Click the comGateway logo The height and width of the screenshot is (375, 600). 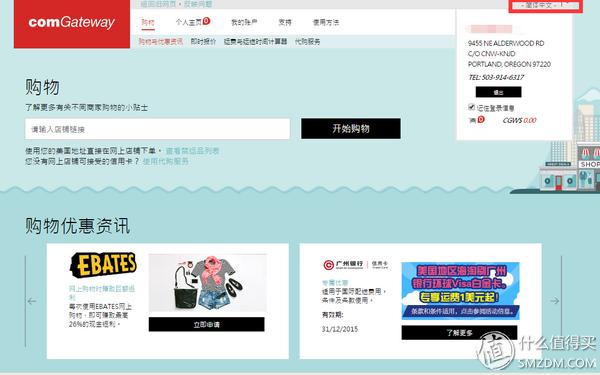72,23
